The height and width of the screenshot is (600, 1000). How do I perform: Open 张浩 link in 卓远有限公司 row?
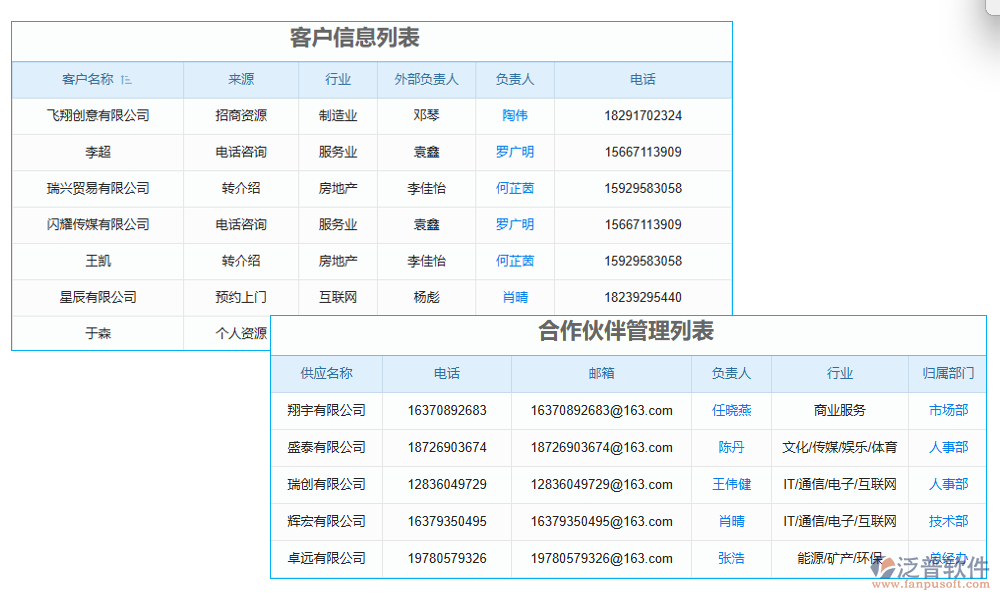click(x=731, y=558)
